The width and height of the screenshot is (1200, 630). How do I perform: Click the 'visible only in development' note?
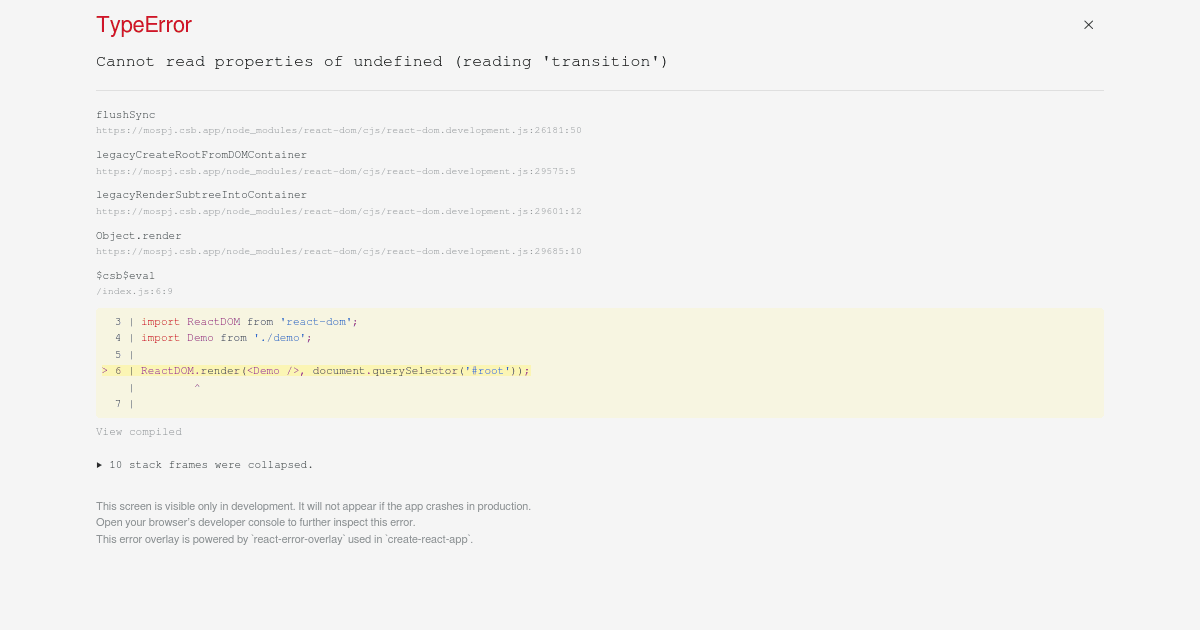(x=313, y=506)
